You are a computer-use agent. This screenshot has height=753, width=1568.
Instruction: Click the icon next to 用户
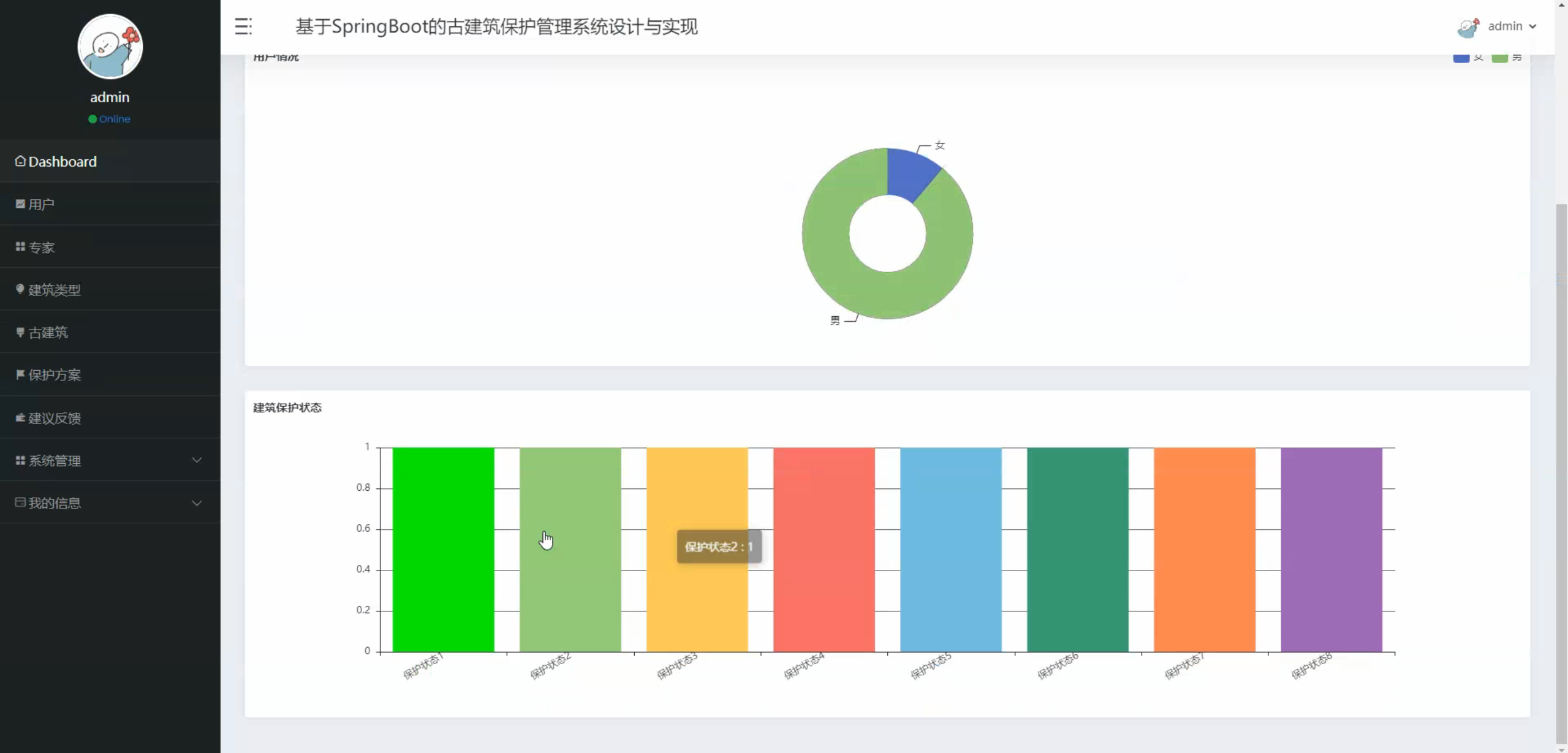(x=20, y=204)
